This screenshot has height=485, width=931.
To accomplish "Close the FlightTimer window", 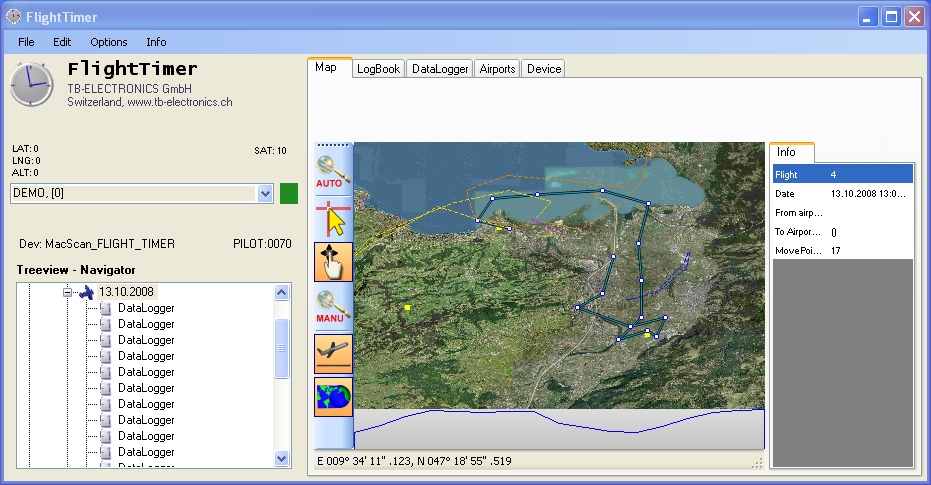I will pos(914,17).
